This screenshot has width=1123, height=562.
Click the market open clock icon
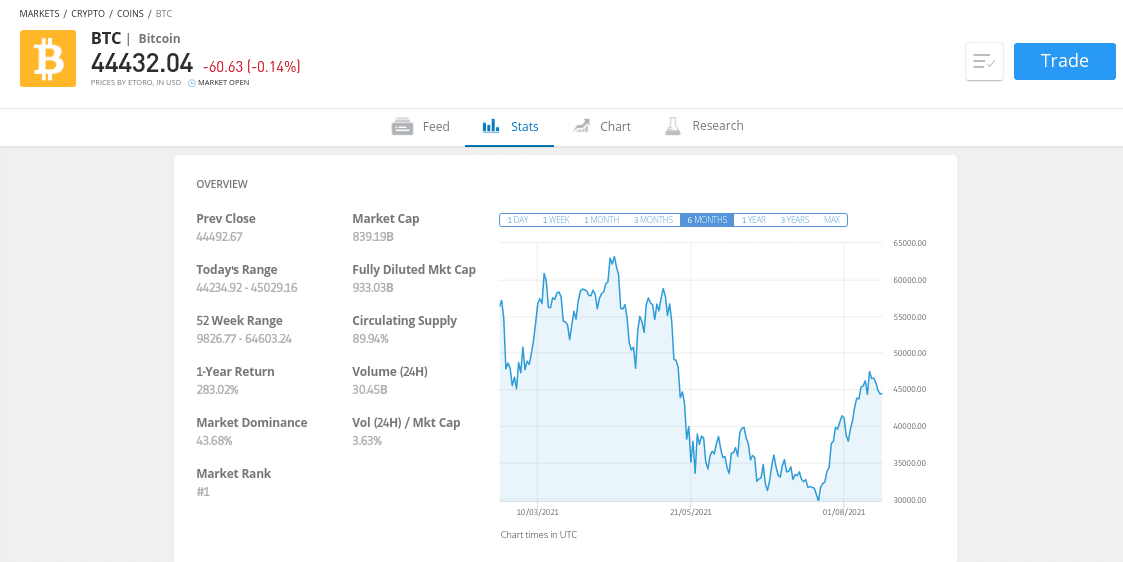click(x=192, y=83)
